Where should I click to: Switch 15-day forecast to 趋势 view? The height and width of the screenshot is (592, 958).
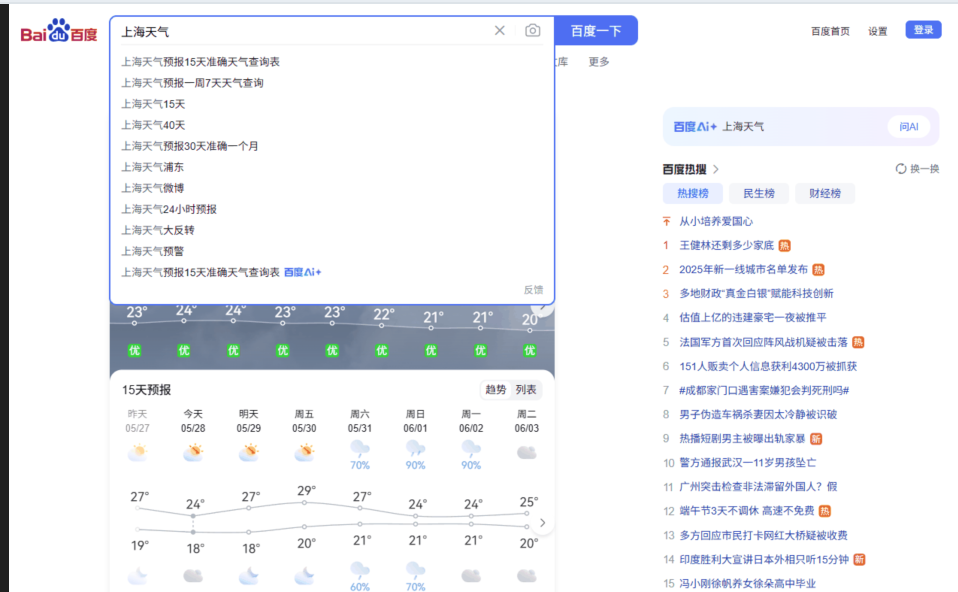click(x=495, y=389)
